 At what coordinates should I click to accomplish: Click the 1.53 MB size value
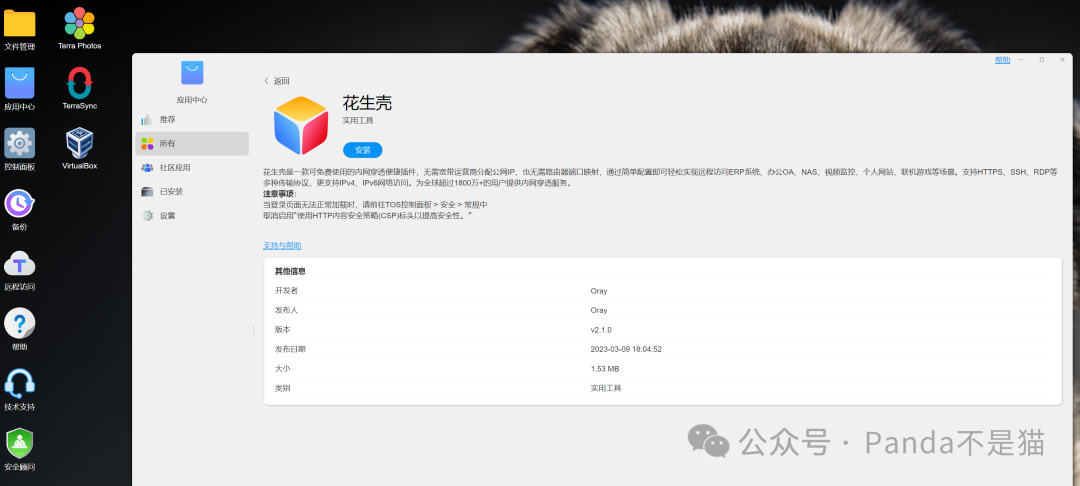click(605, 369)
